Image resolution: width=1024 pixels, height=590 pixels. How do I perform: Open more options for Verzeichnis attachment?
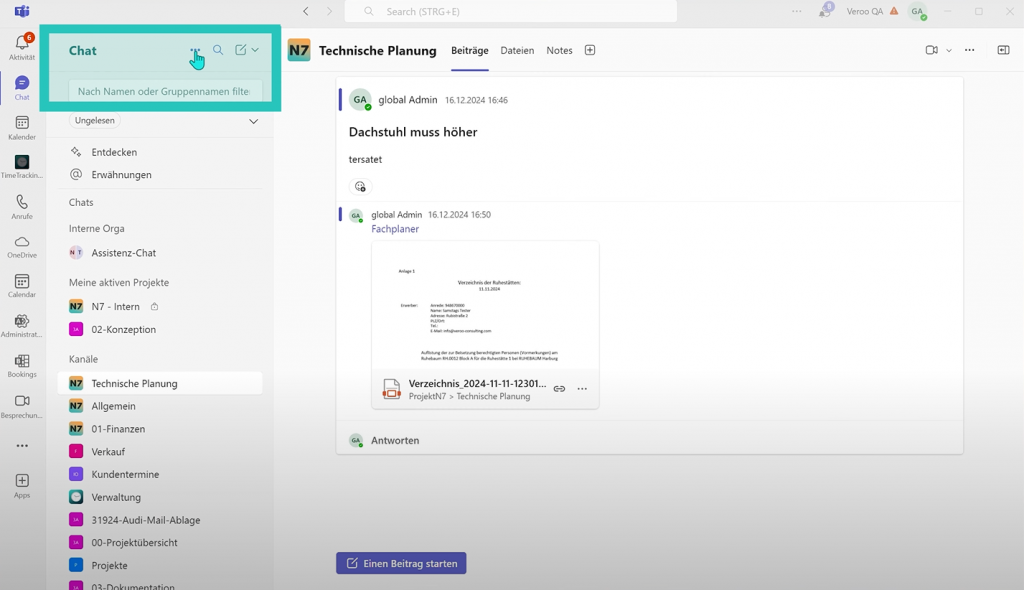click(x=582, y=389)
